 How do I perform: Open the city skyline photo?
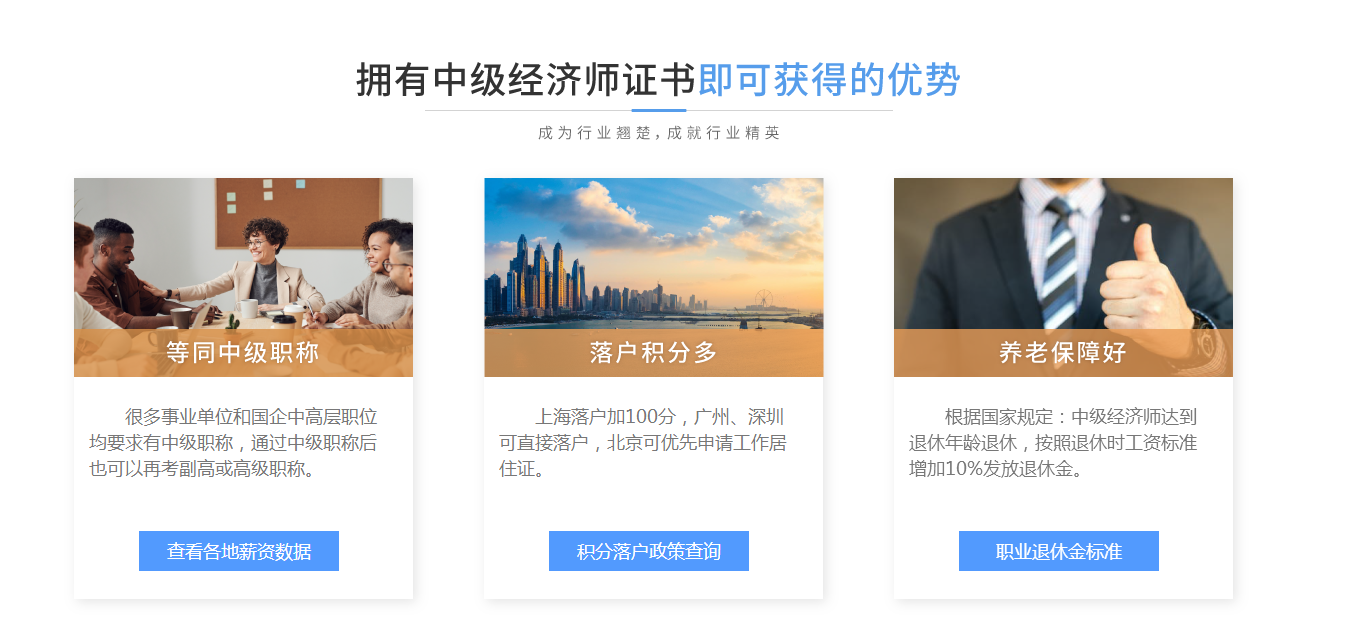coord(654,277)
